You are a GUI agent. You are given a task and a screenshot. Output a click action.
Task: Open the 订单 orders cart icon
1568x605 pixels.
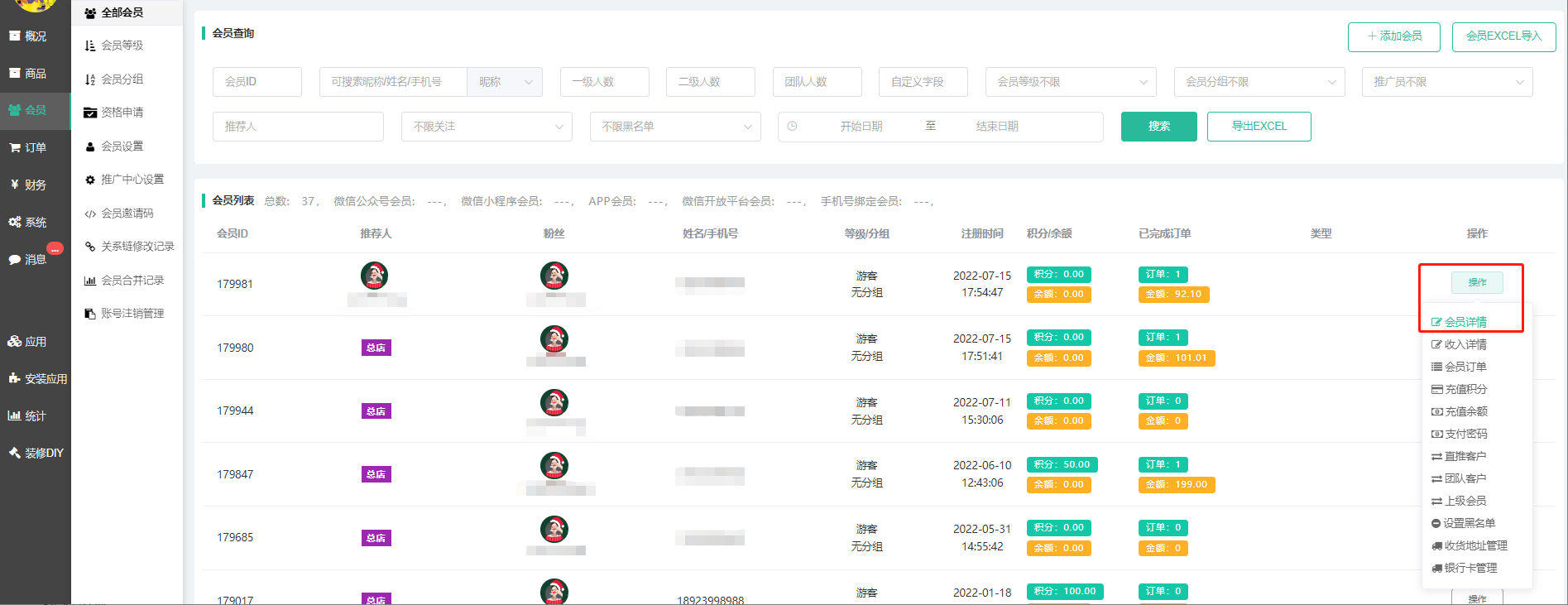tap(15, 147)
